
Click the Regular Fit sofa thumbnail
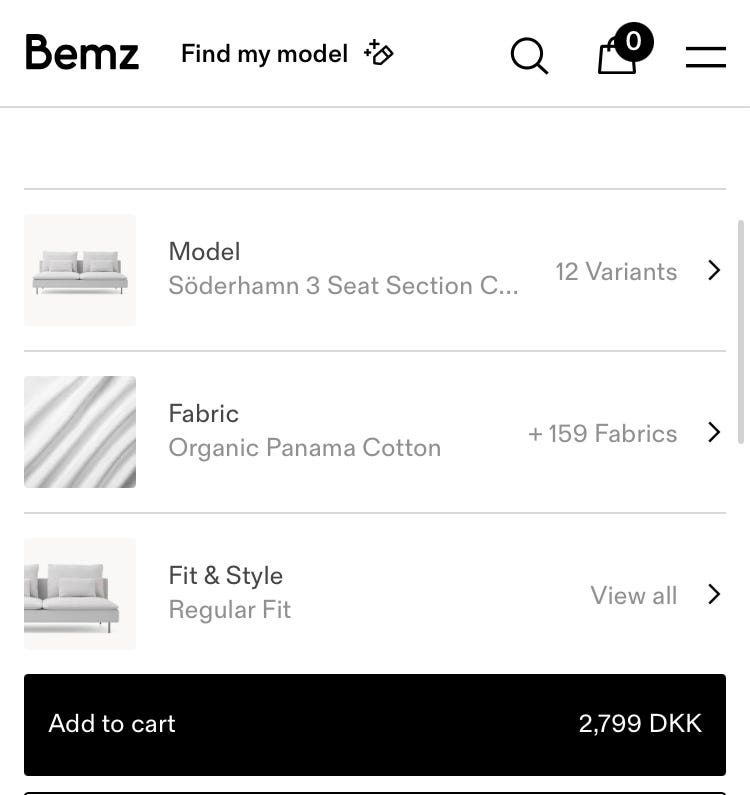tap(80, 594)
